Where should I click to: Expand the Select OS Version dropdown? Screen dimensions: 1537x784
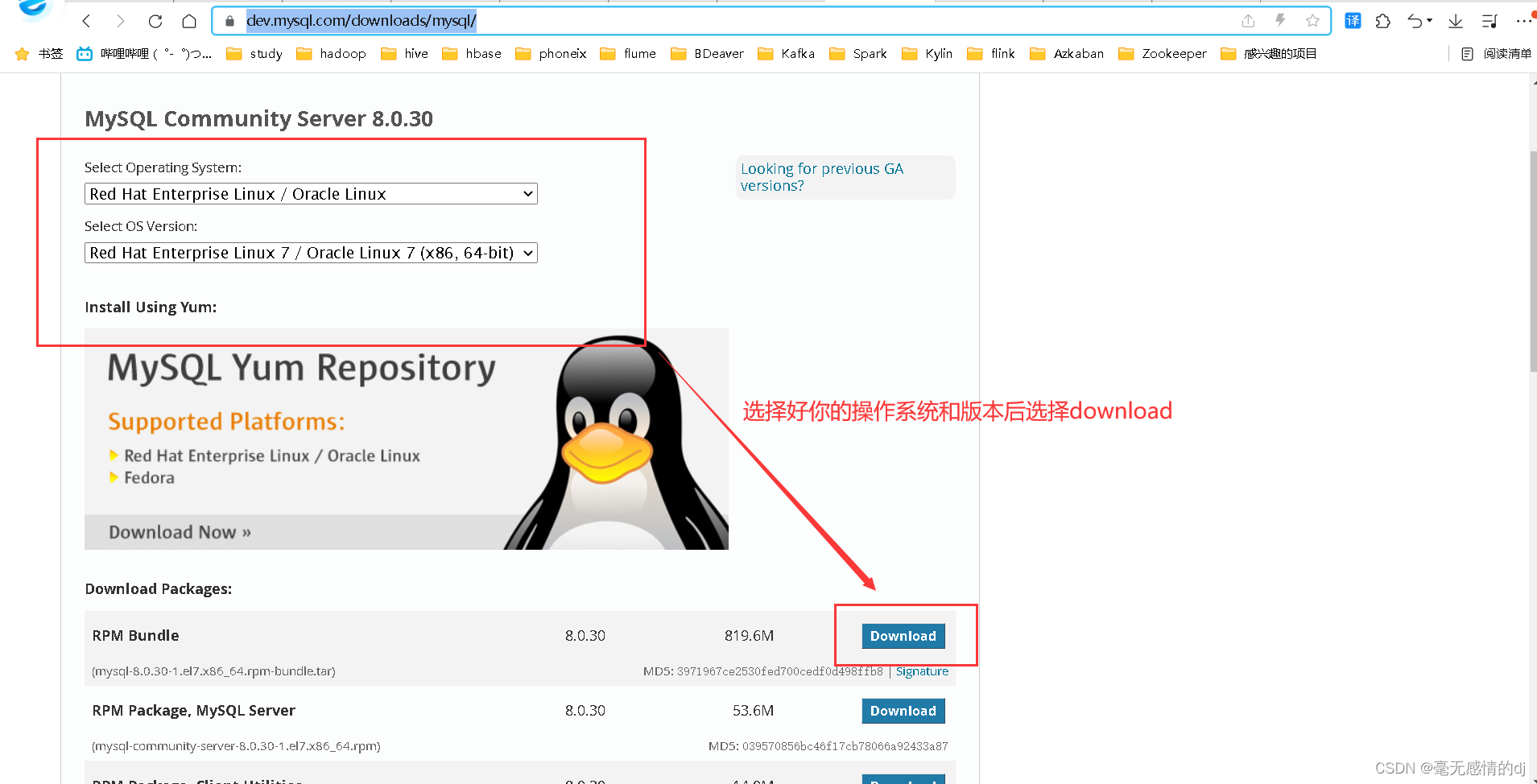pyautogui.click(x=311, y=253)
